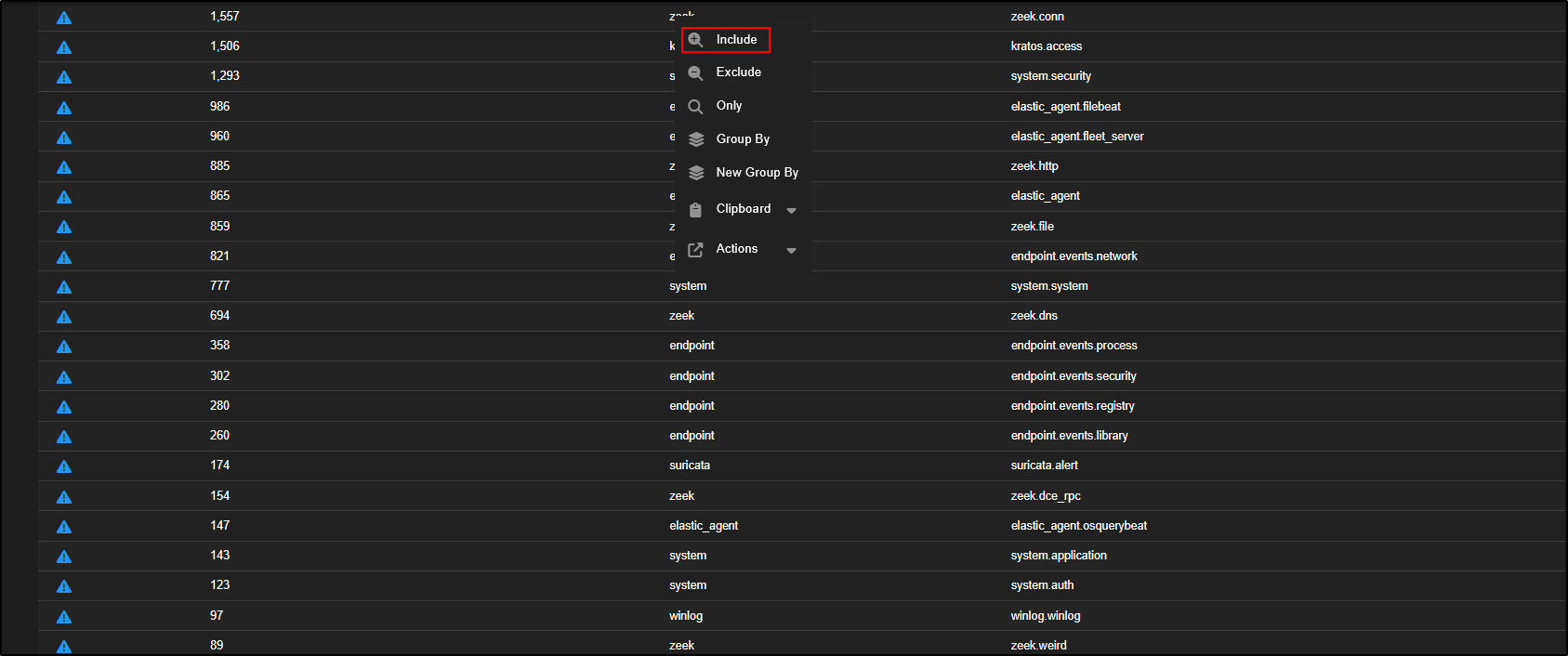Click the alert triangle icon beside count 174
Image resolution: width=1568 pixels, height=656 pixels.
tap(64, 466)
